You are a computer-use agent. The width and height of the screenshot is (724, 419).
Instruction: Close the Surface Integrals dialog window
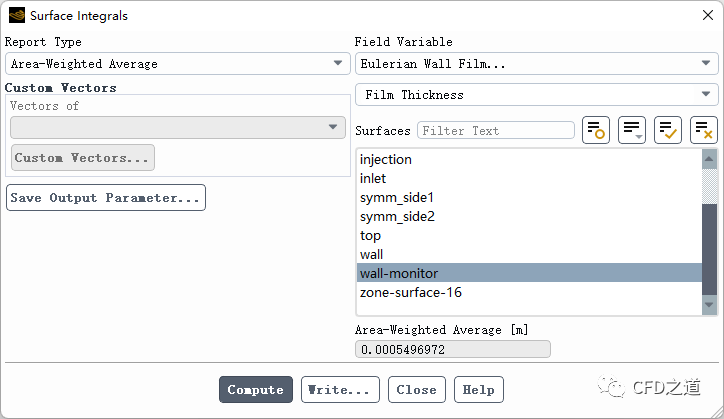(707, 16)
